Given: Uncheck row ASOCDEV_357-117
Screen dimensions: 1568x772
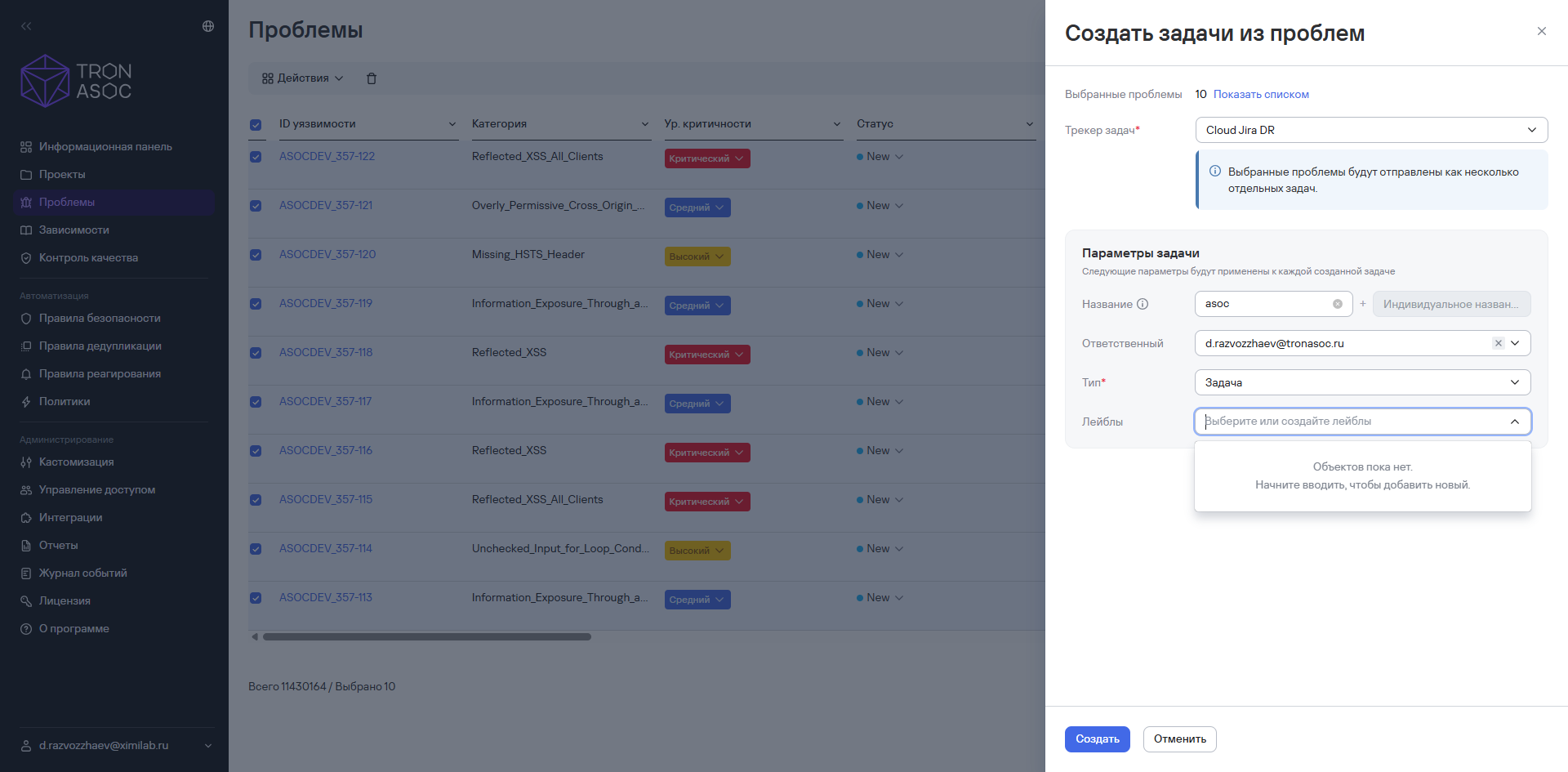Looking at the screenshot, I should (x=256, y=402).
